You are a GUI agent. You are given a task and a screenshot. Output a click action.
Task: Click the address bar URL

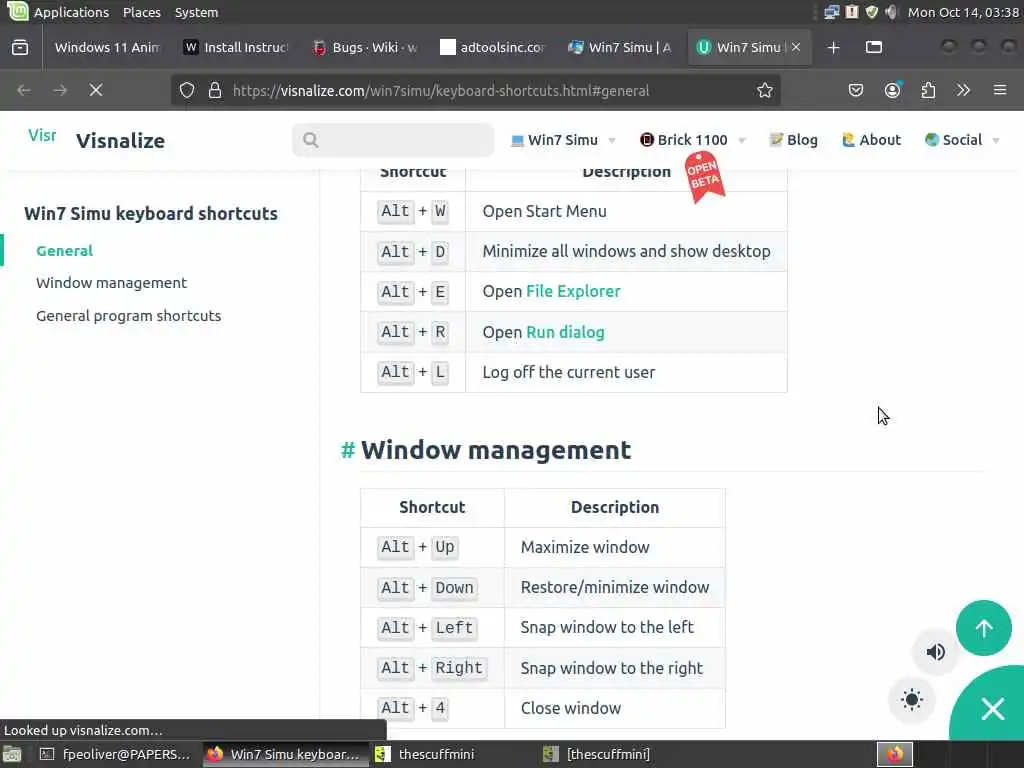[441, 91]
